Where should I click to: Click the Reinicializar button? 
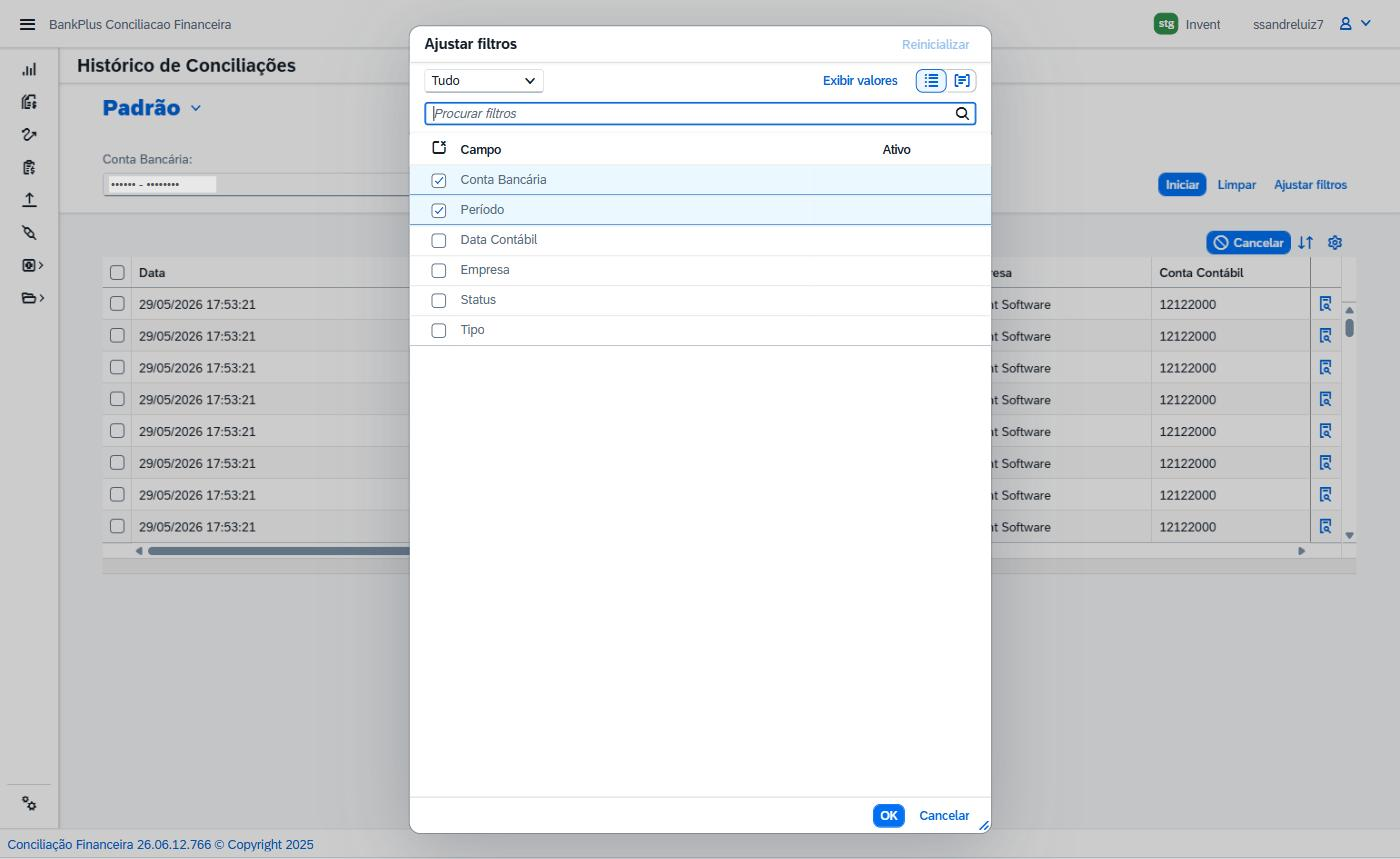(x=935, y=45)
